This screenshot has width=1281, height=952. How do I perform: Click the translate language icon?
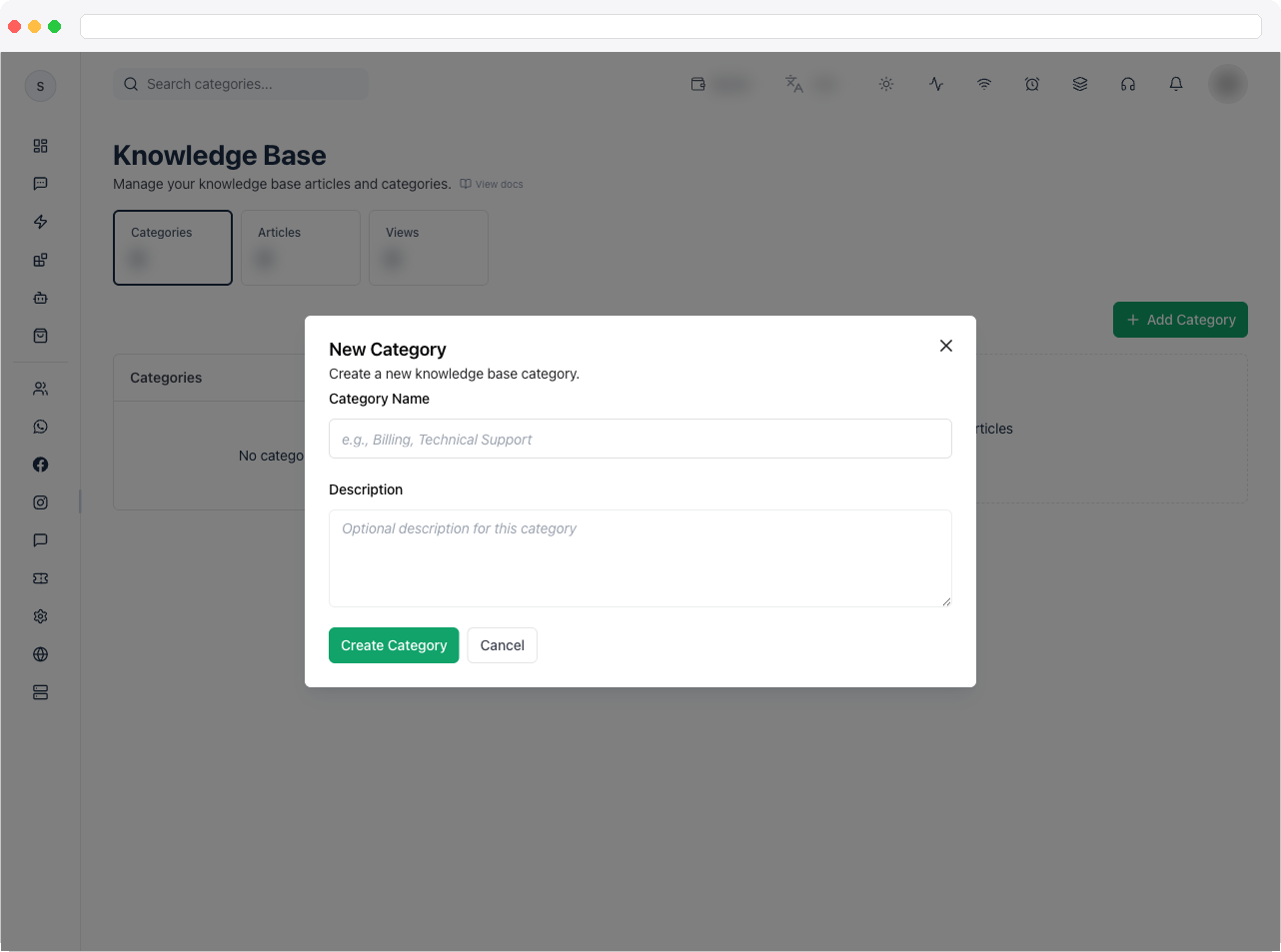point(794,84)
